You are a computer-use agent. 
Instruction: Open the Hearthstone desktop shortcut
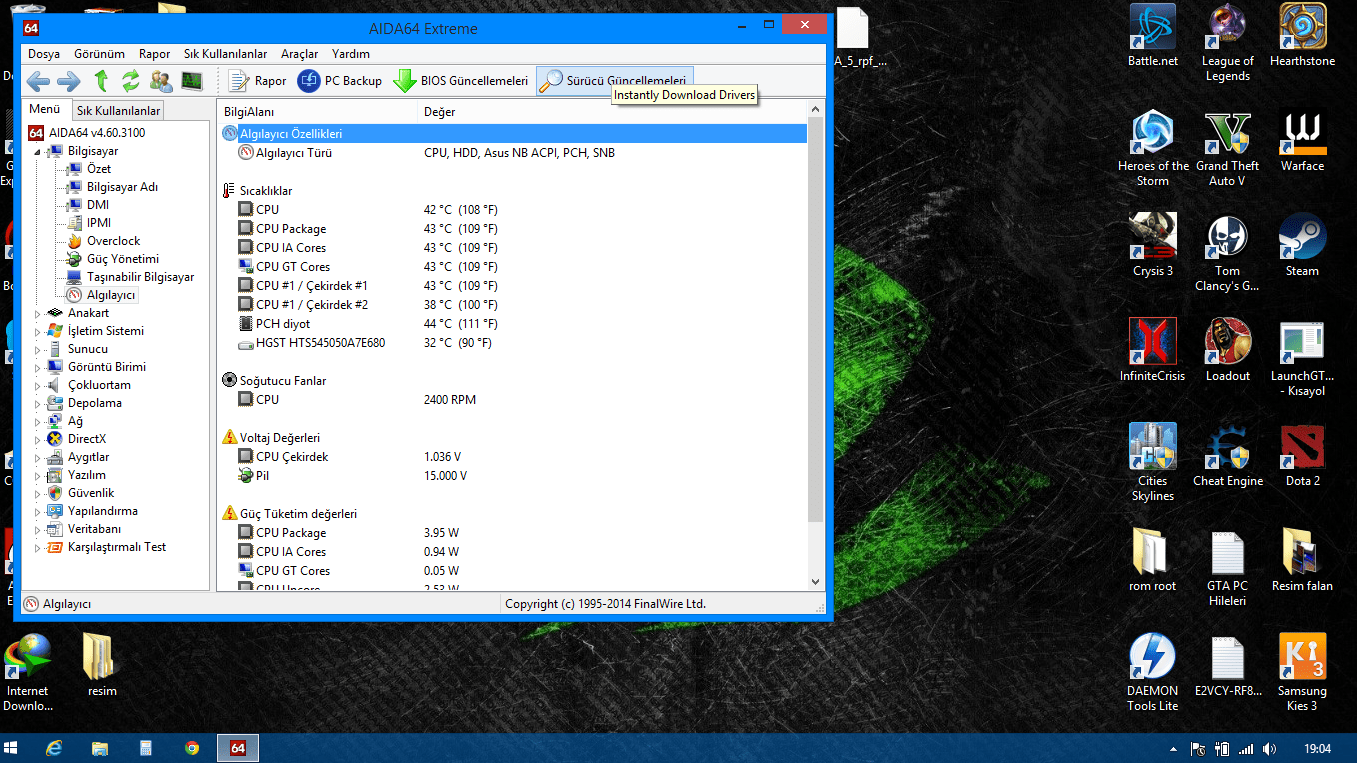click(1302, 36)
